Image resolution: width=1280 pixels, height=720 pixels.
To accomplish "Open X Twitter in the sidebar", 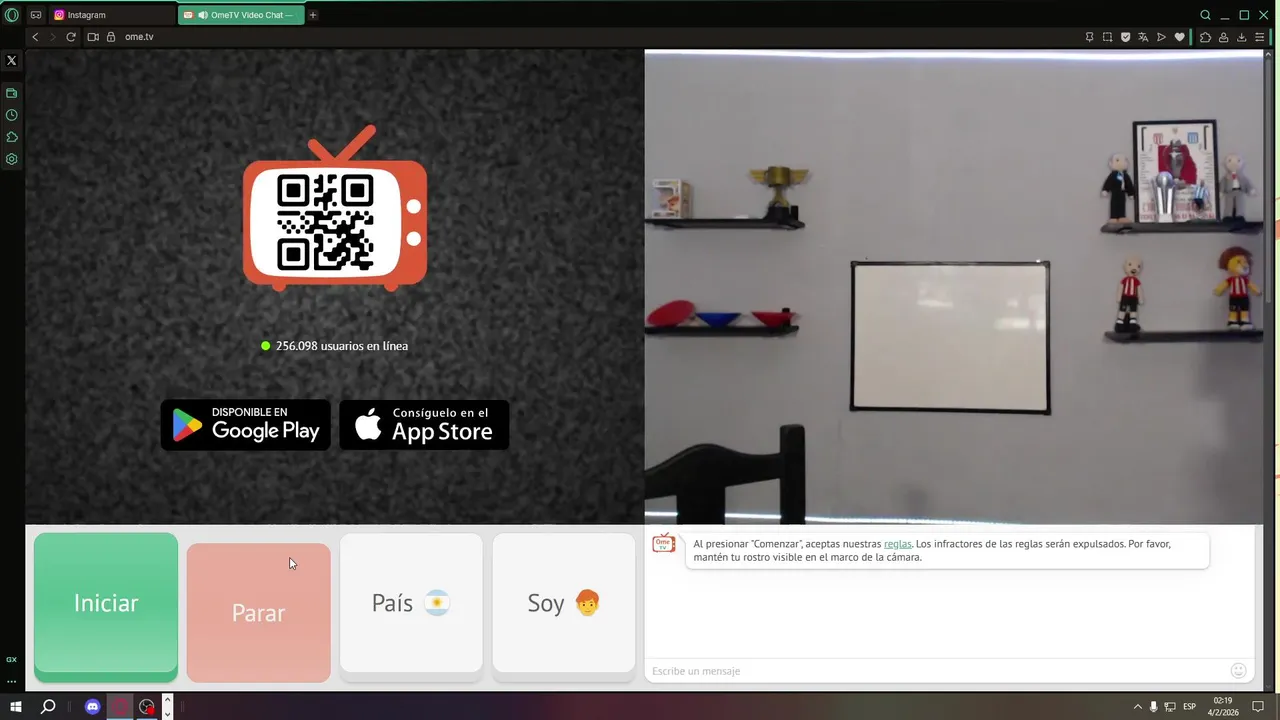I will point(12,61).
